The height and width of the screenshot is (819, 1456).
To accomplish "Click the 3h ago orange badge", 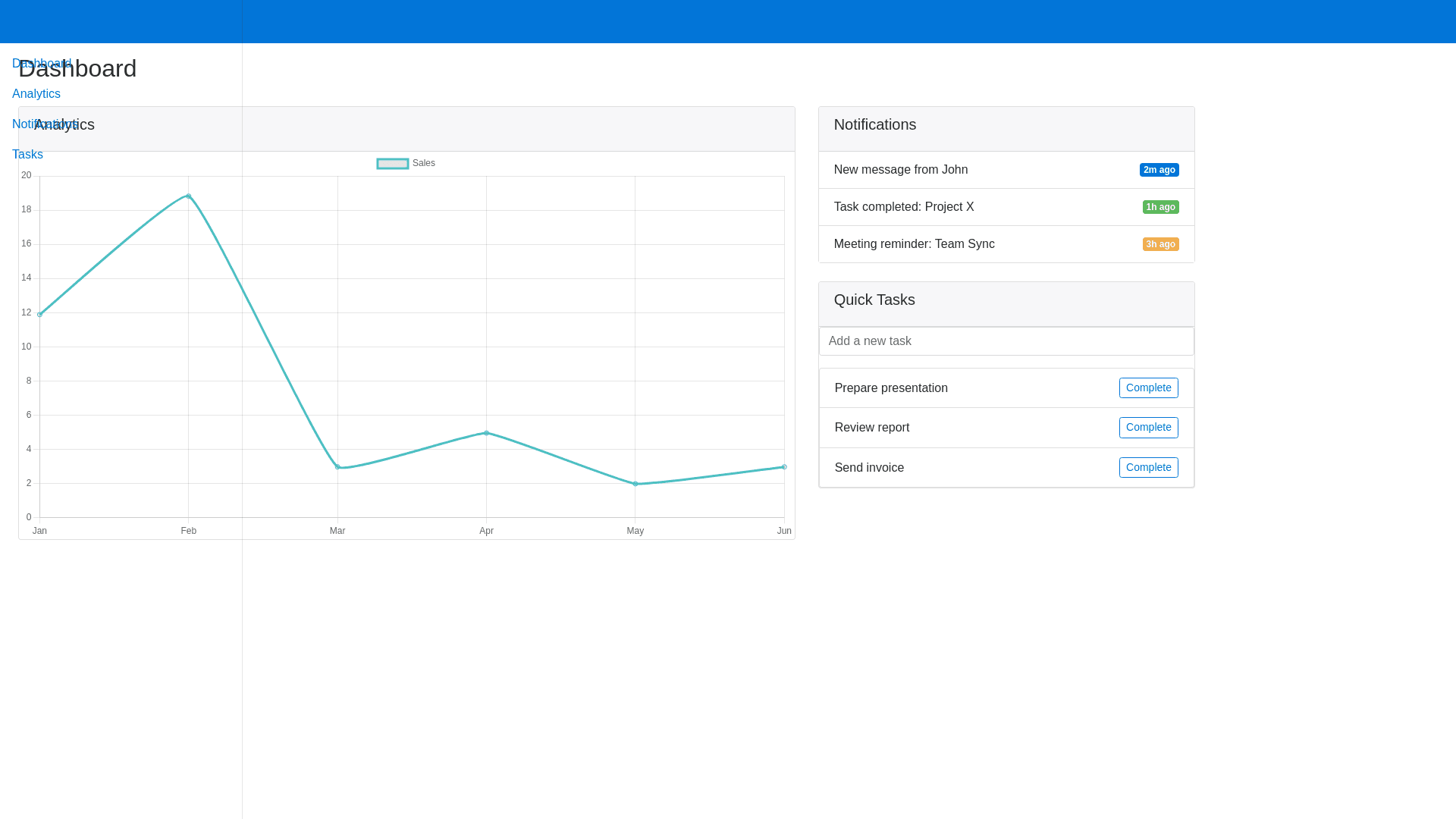I will [1160, 244].
